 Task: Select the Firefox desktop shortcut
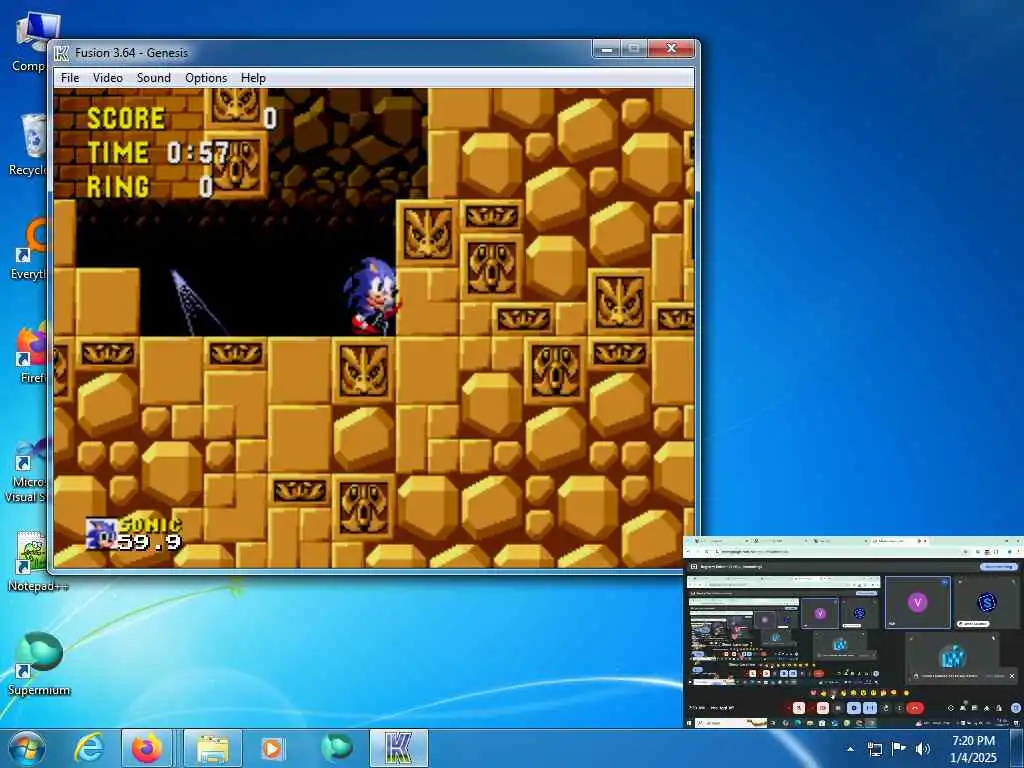[31, 353]
